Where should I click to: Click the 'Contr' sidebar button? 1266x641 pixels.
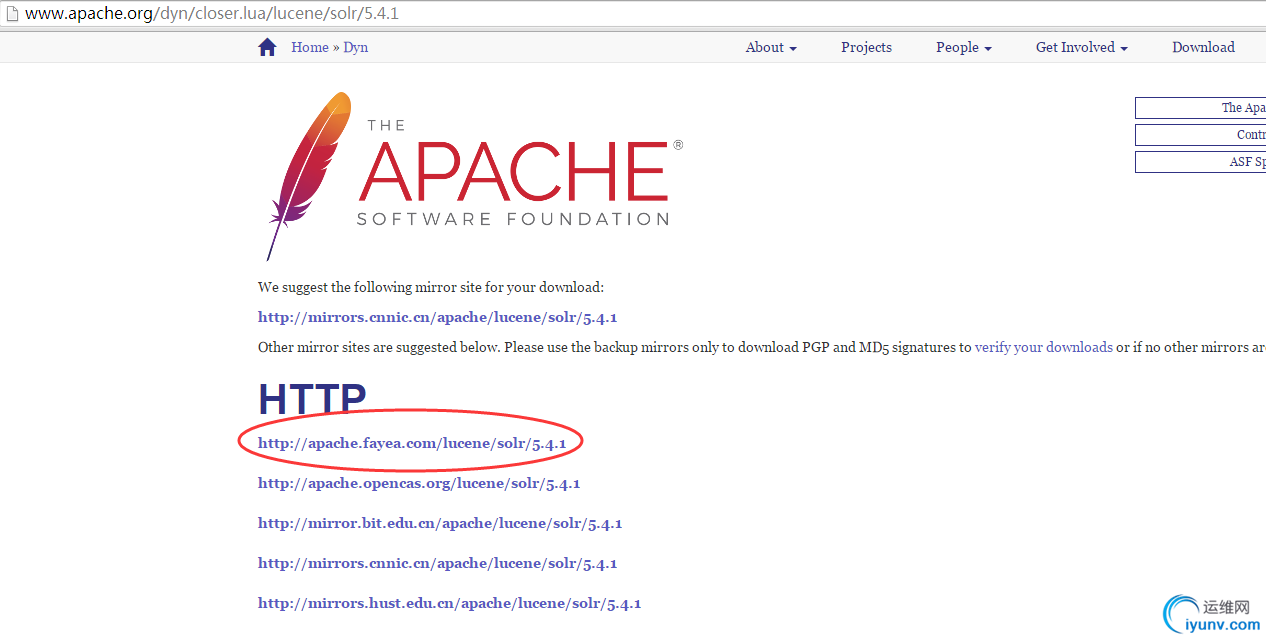1200,135
